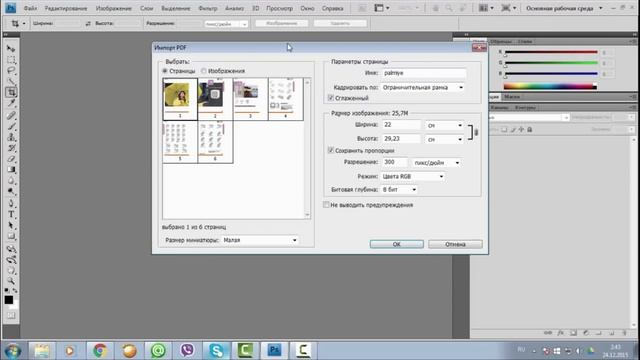Screen dimensions: 640x360
Task: Open the Windows Start menu
Action: click(x=13, y=351)
